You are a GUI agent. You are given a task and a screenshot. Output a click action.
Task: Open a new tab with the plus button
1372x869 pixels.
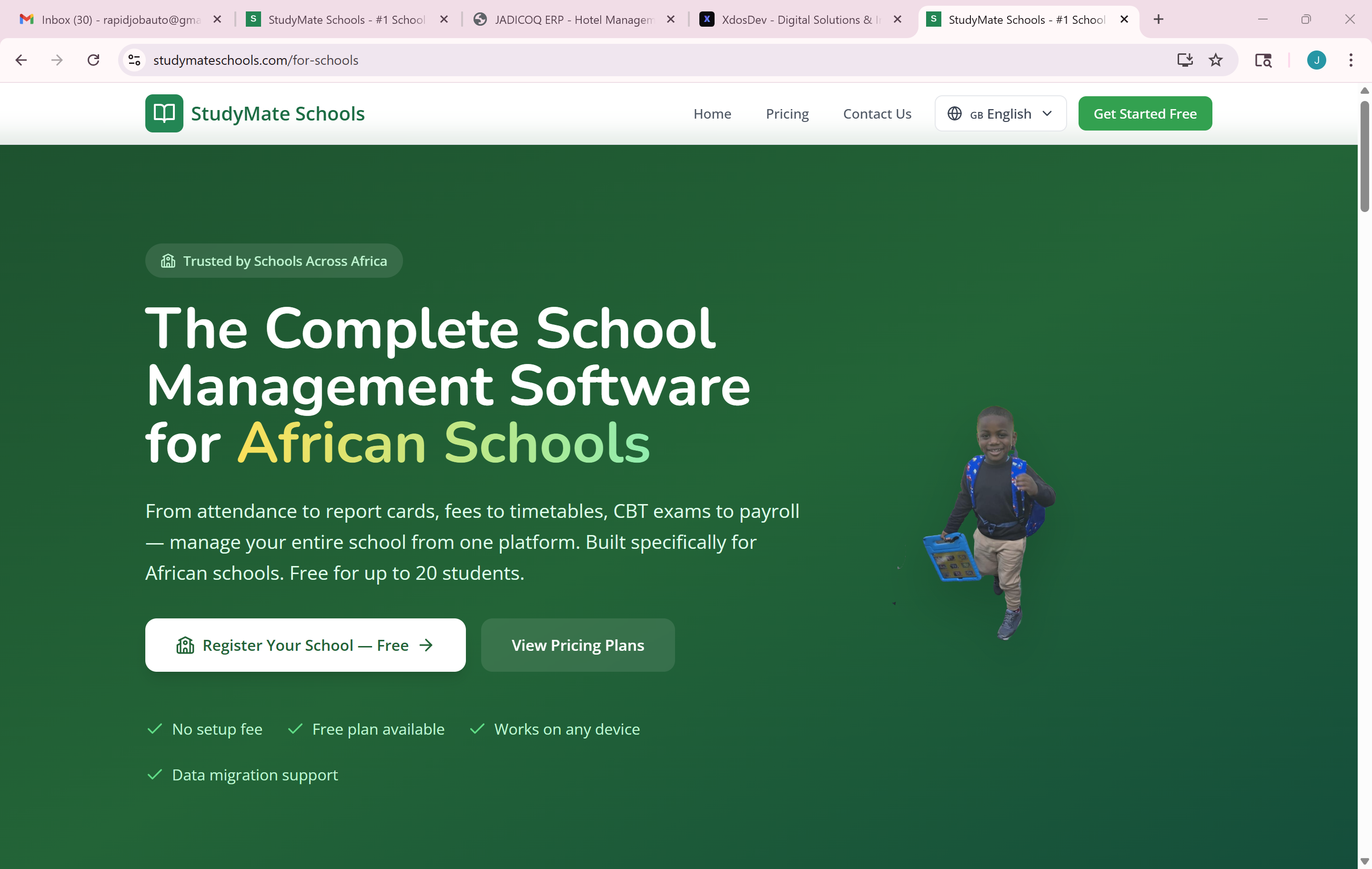1158,20
